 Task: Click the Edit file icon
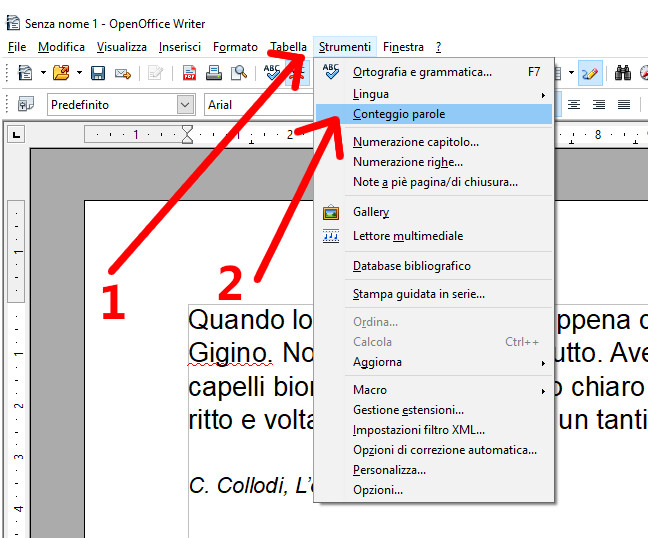(x=155, y=73)
